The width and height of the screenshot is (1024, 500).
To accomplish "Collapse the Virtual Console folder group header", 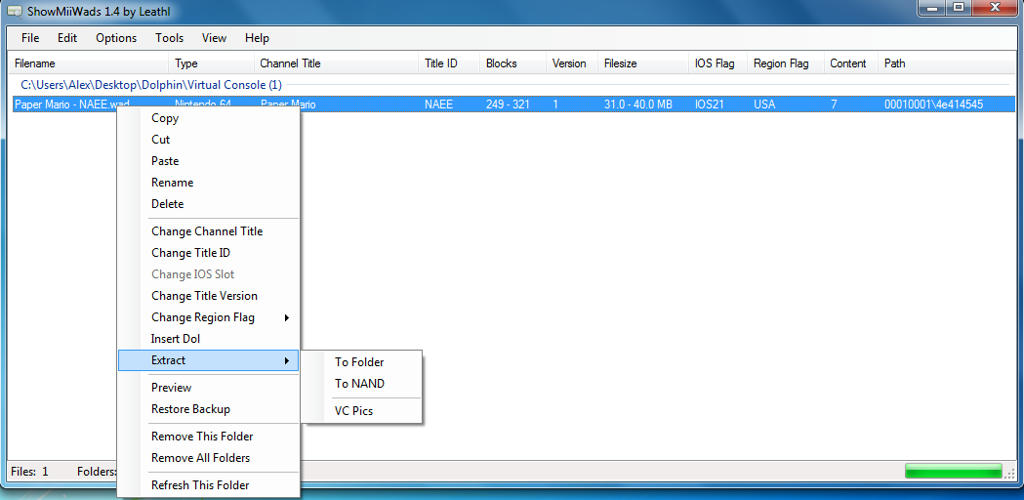I will tap(151, 86).
